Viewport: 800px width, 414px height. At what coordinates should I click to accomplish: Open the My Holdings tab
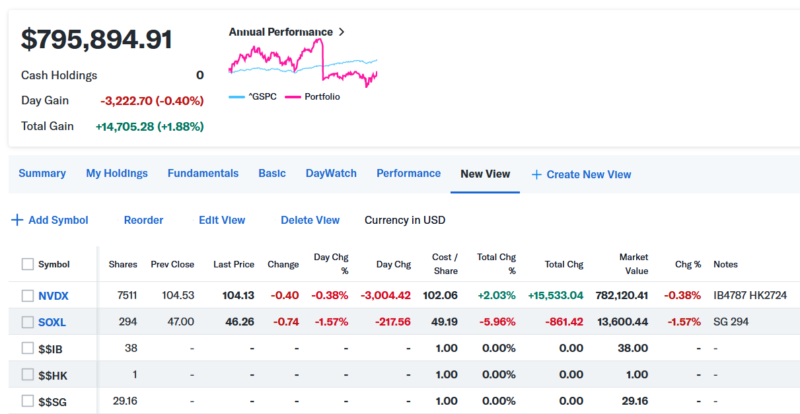point(116,174)
